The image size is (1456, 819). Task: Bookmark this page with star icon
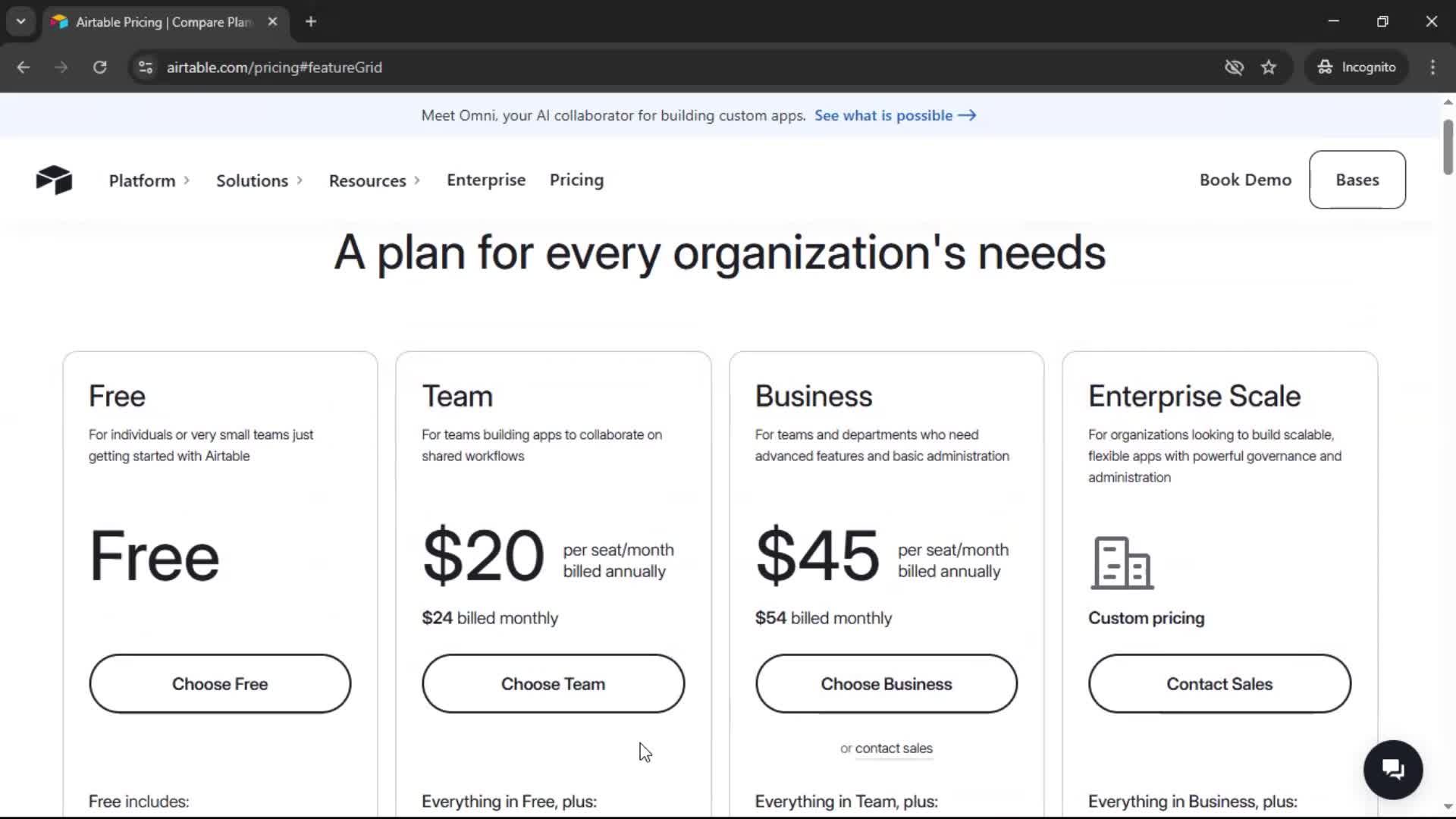[1269, 67]
